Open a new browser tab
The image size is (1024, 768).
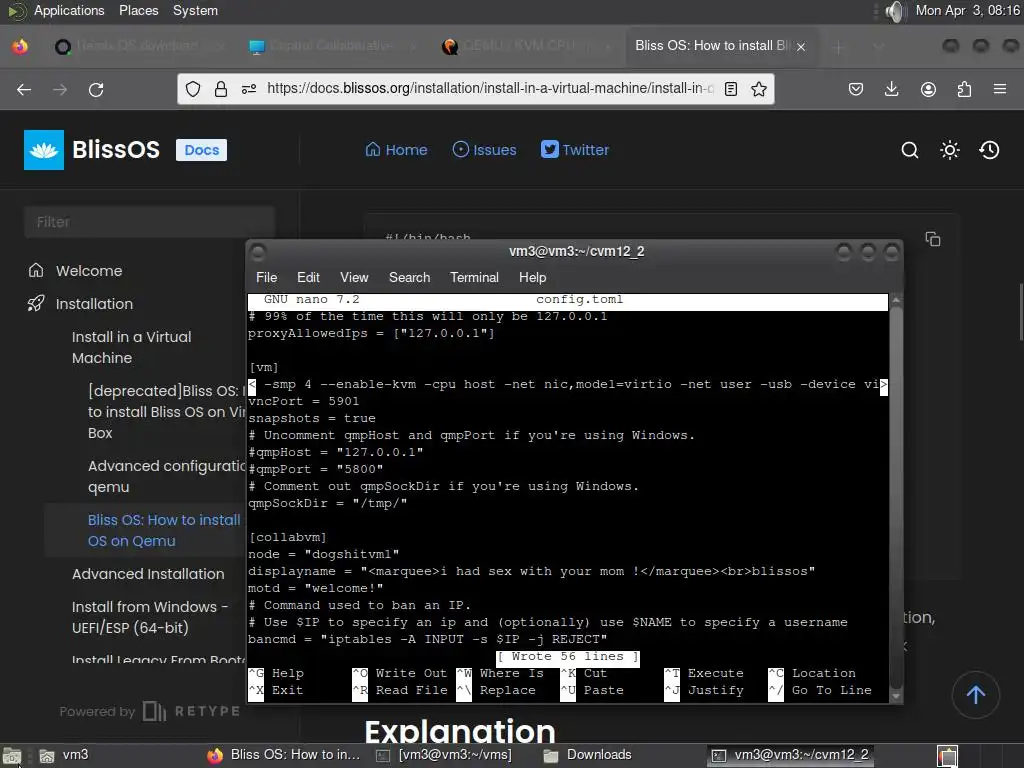[839, 46]
